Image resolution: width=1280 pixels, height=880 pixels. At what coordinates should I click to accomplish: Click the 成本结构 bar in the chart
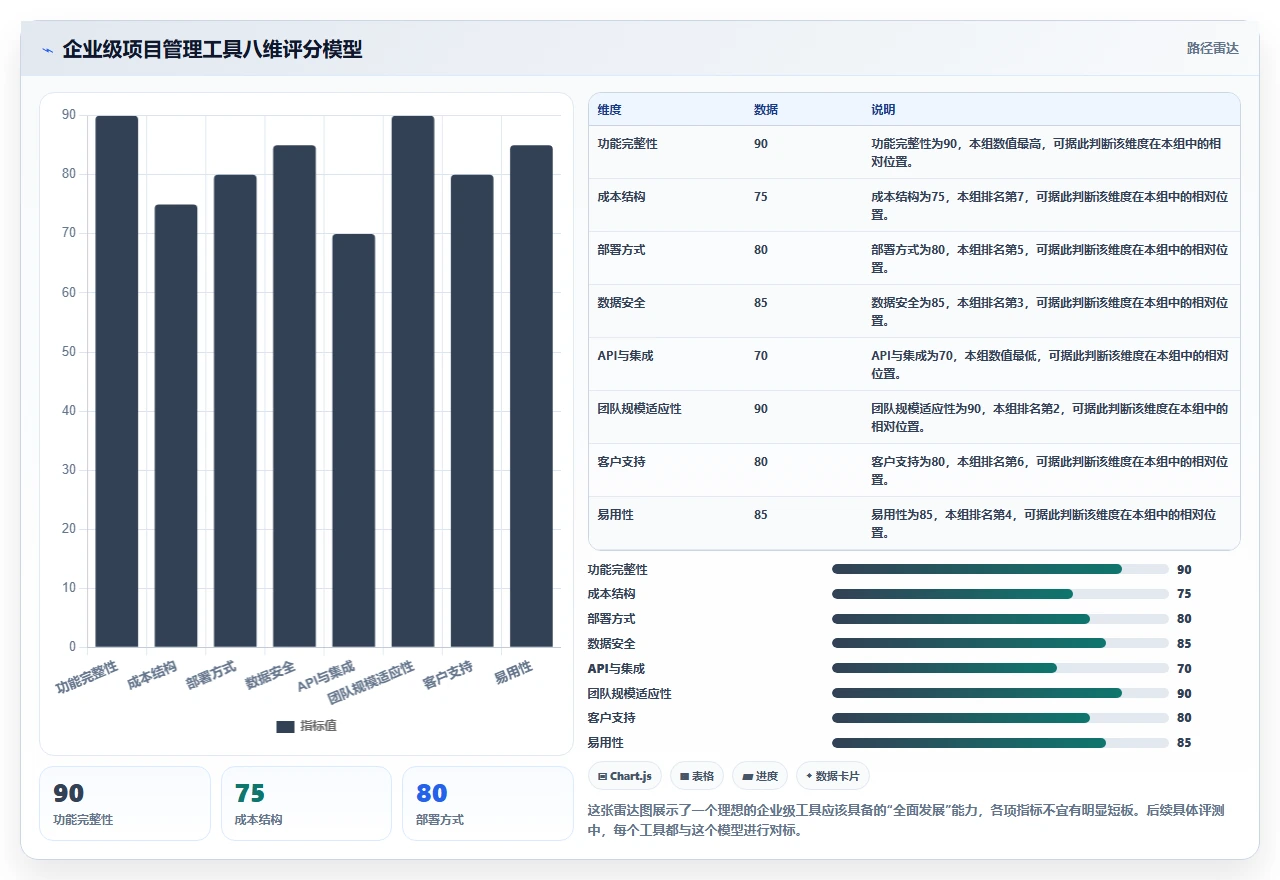[176, 426]
